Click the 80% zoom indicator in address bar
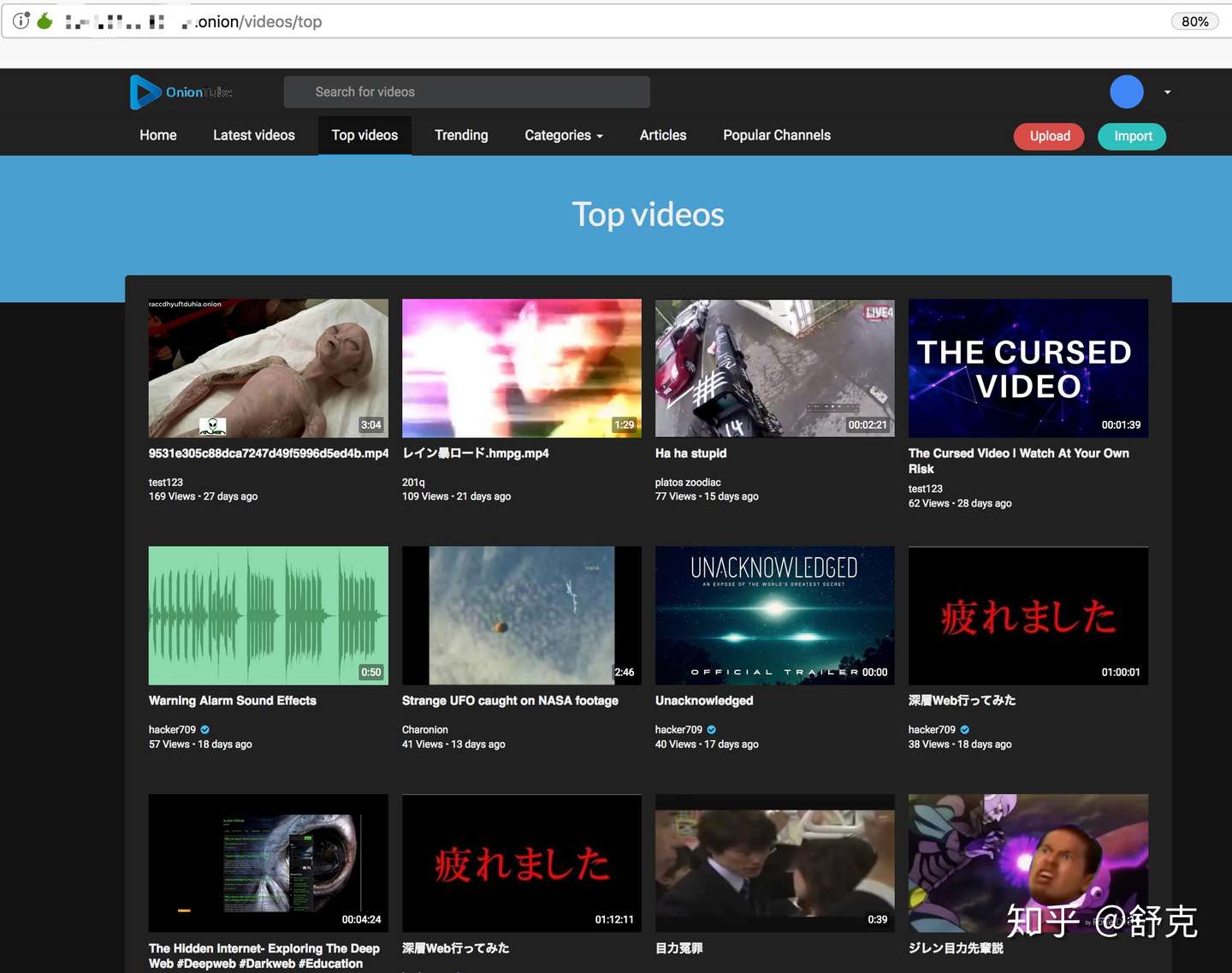 pos(1195,21)
